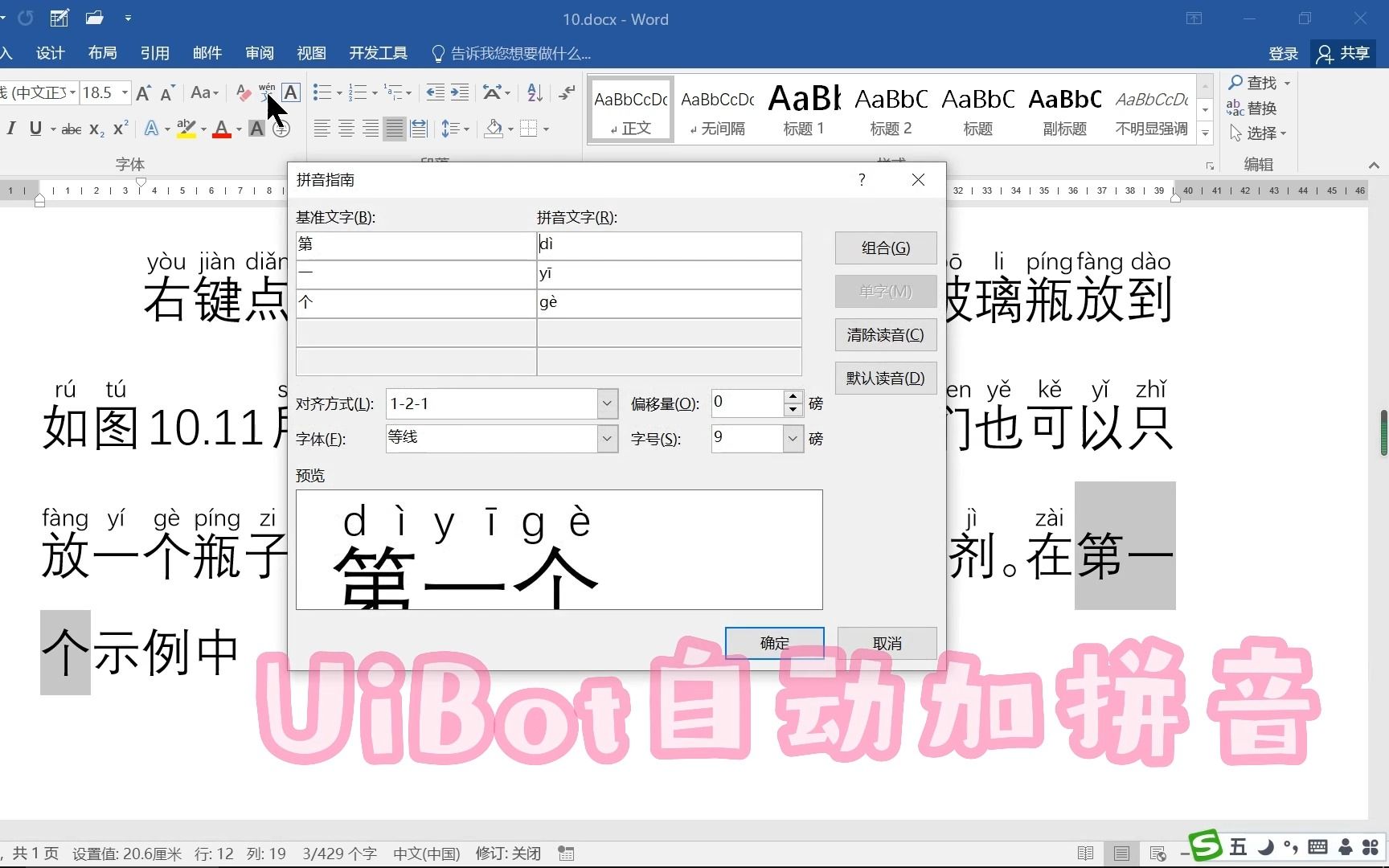This screenshot has width=1389, height=868.
Task: Toggle character shading
Action: tap(256, 129)
